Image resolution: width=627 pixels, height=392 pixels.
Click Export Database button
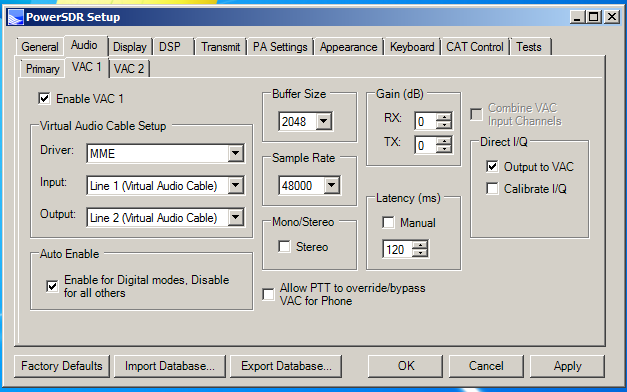click(286, 366)
